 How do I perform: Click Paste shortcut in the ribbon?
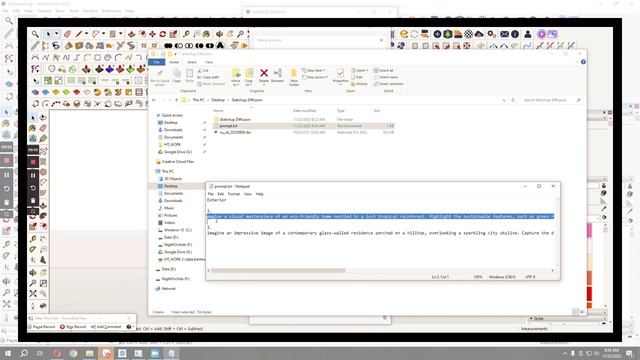click(211, 84)
